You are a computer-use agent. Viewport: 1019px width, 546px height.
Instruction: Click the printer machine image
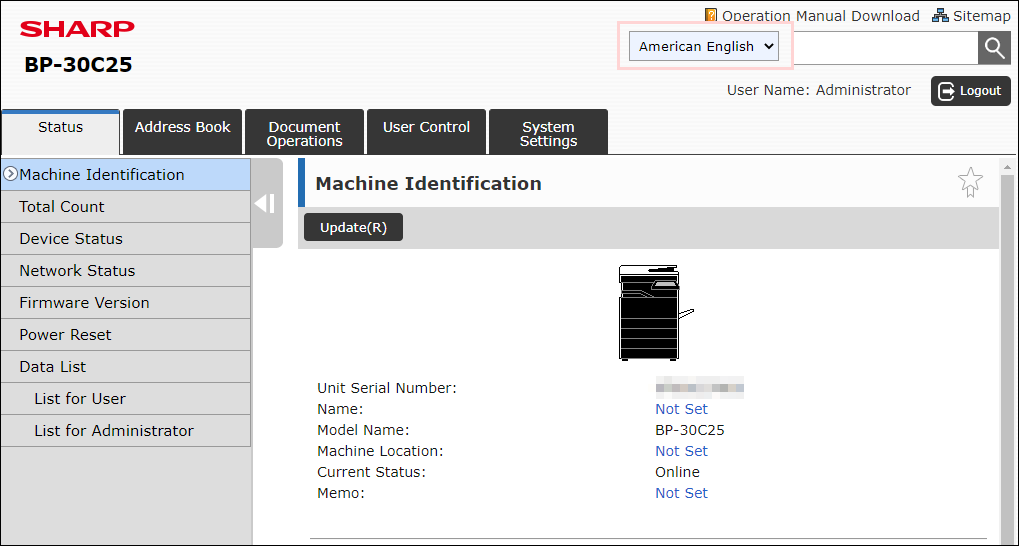click(x=656, y=312)
